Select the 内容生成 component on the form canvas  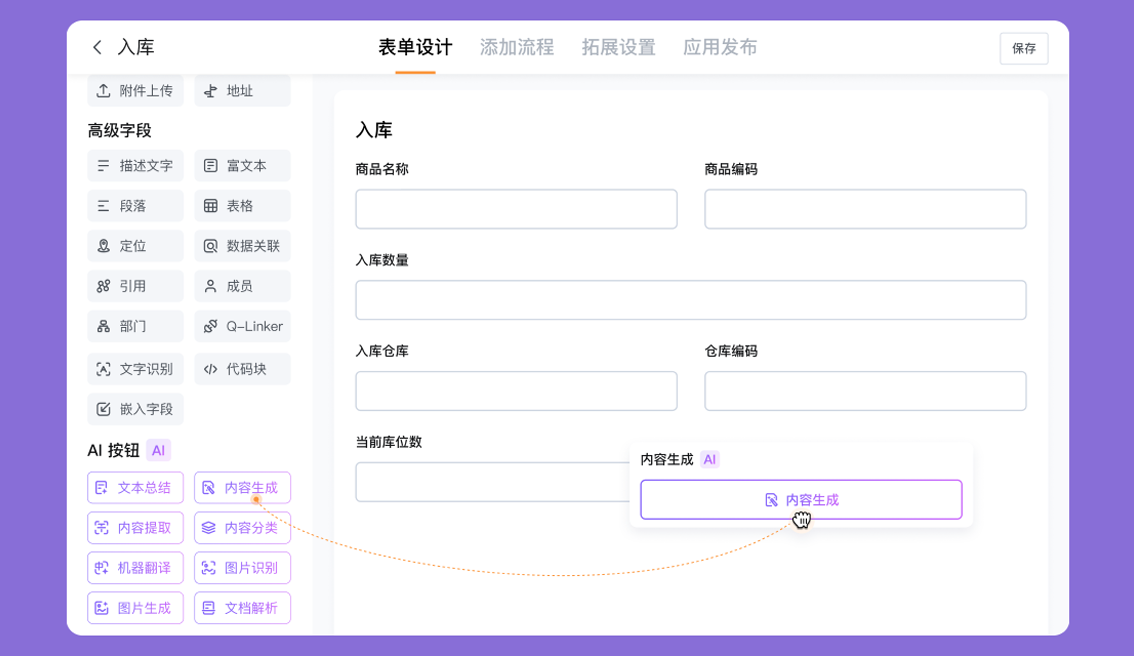tap(800, 499)
